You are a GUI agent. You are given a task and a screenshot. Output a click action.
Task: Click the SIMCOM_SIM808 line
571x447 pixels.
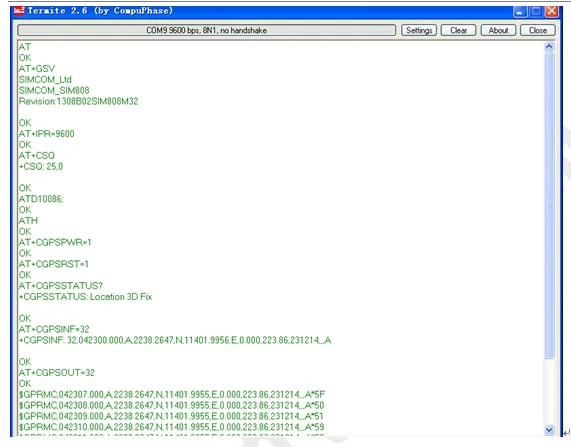point(54,90)
